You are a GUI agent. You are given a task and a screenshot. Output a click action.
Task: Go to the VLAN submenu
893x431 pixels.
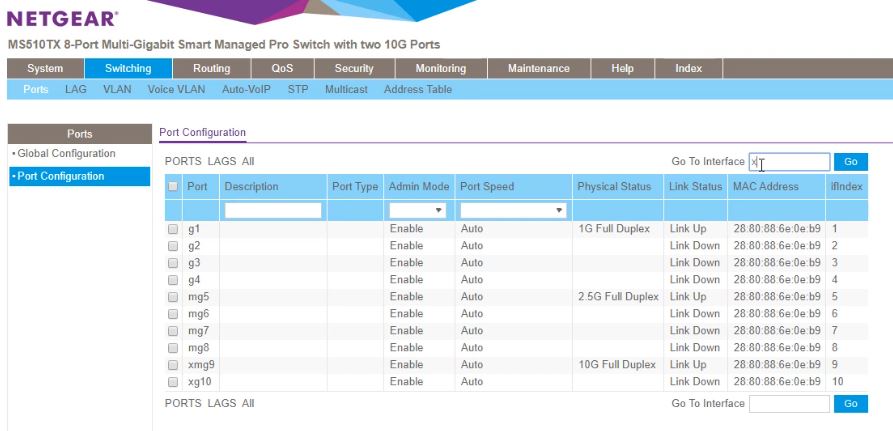117,90
